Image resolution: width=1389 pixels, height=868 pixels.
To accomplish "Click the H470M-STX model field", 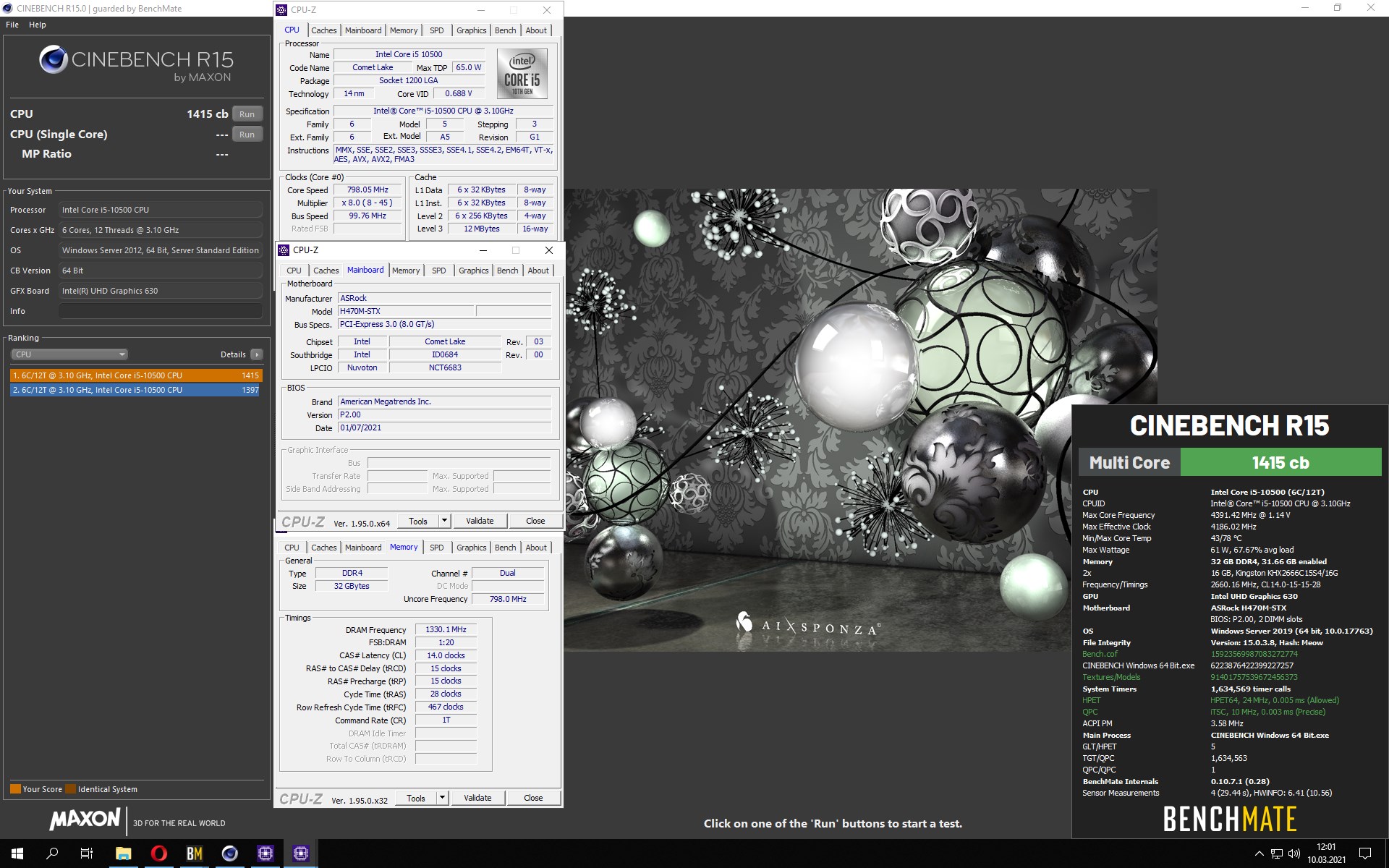I will (x=405, y=311).
